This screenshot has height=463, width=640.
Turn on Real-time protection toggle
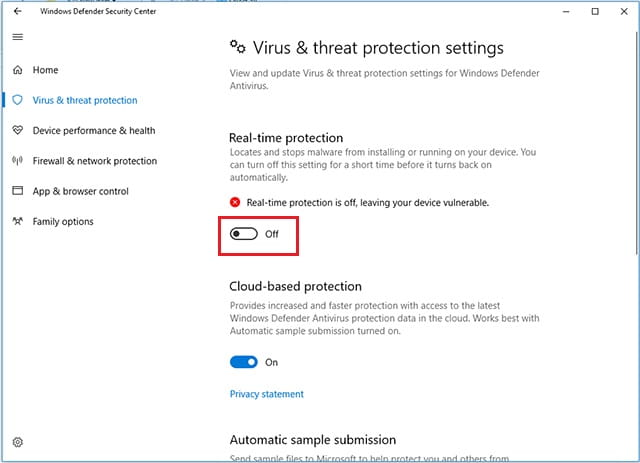coord(244,234)
